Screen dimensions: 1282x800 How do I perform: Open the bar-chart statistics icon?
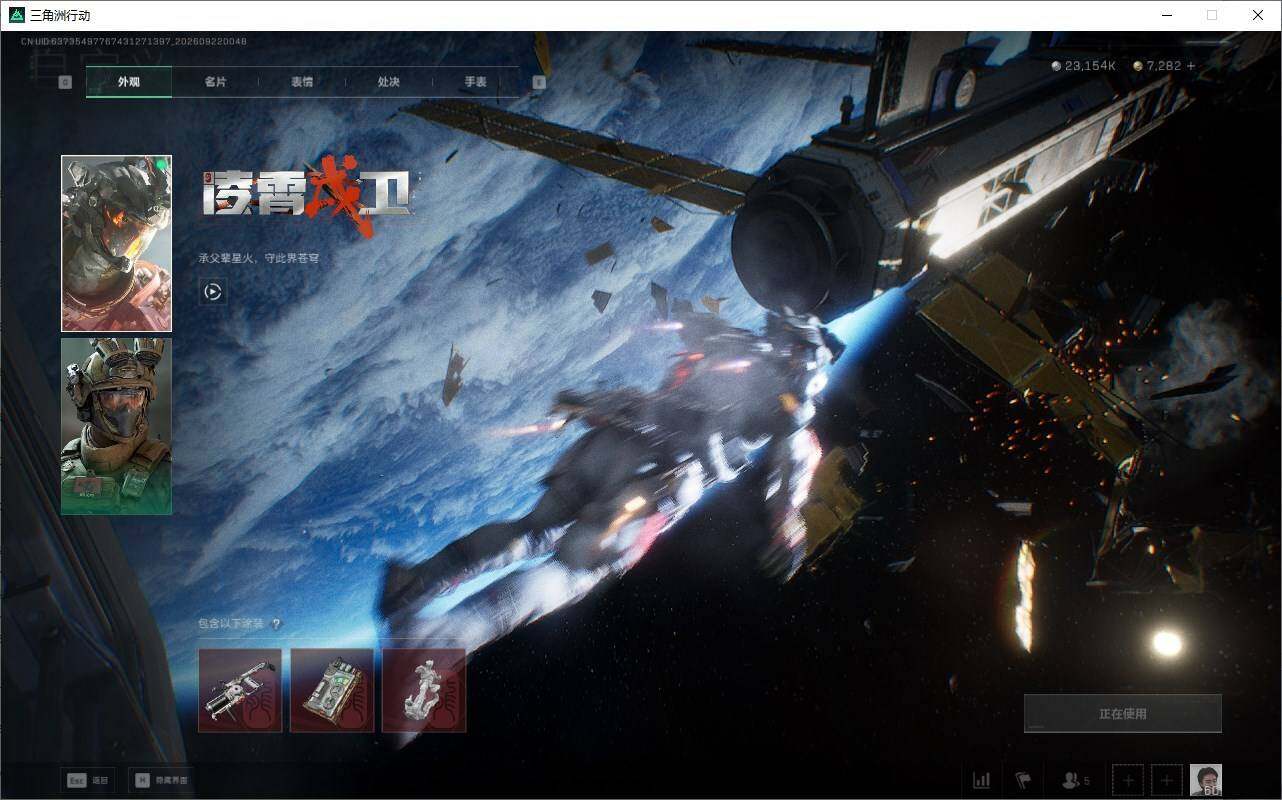[x=982, y=780]
